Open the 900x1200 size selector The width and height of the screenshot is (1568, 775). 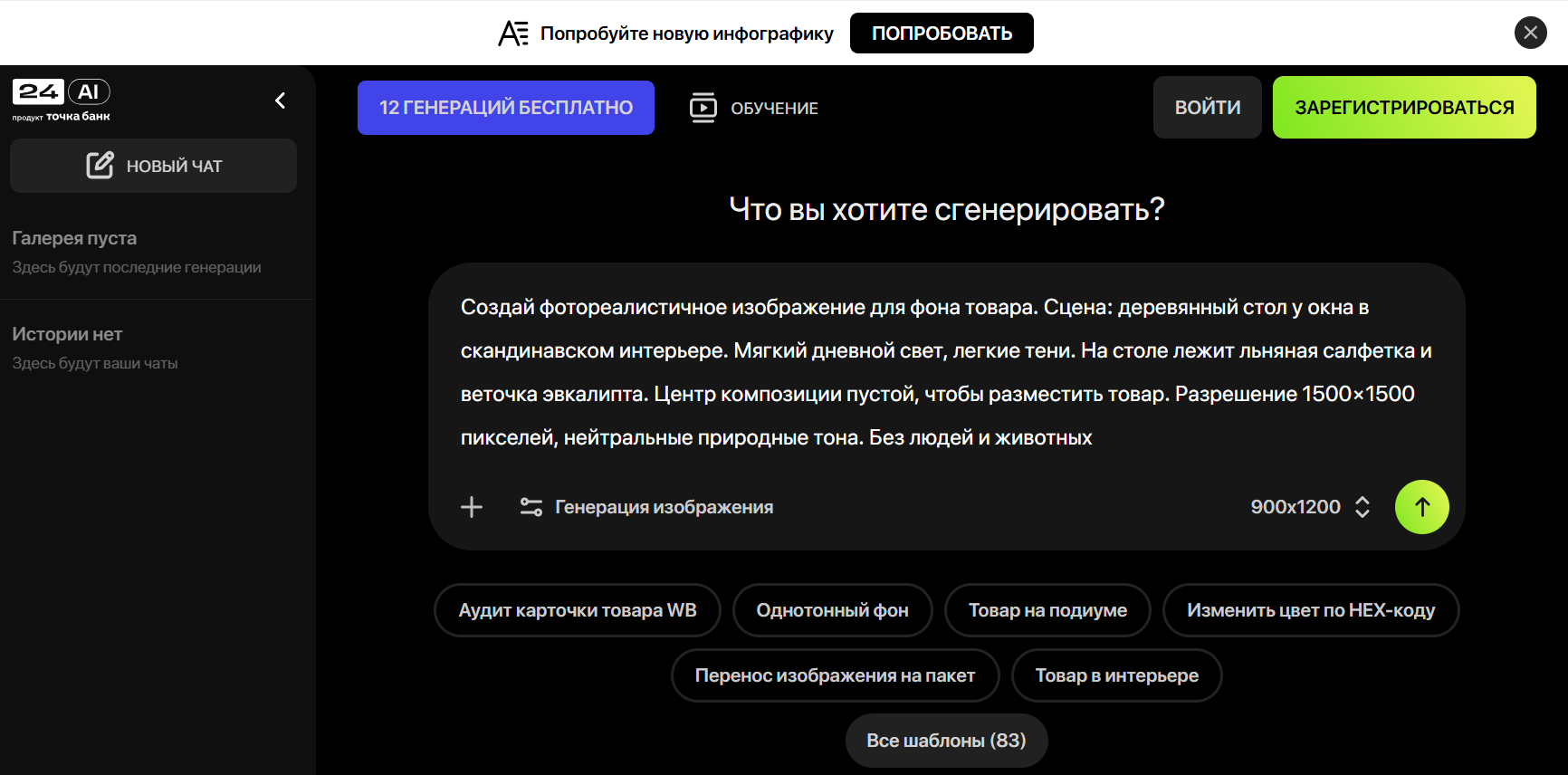pos(1310,507)
